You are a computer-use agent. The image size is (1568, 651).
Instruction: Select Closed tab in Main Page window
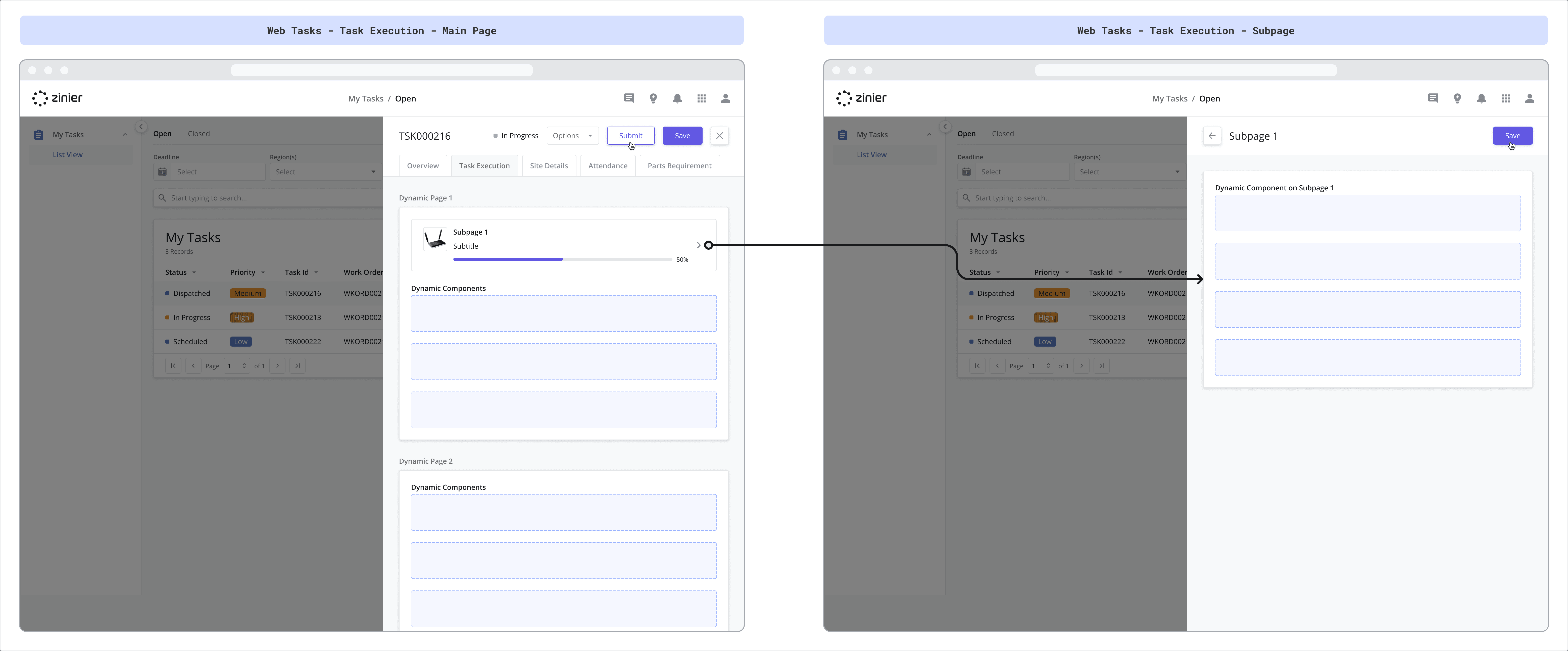(199, 133)
